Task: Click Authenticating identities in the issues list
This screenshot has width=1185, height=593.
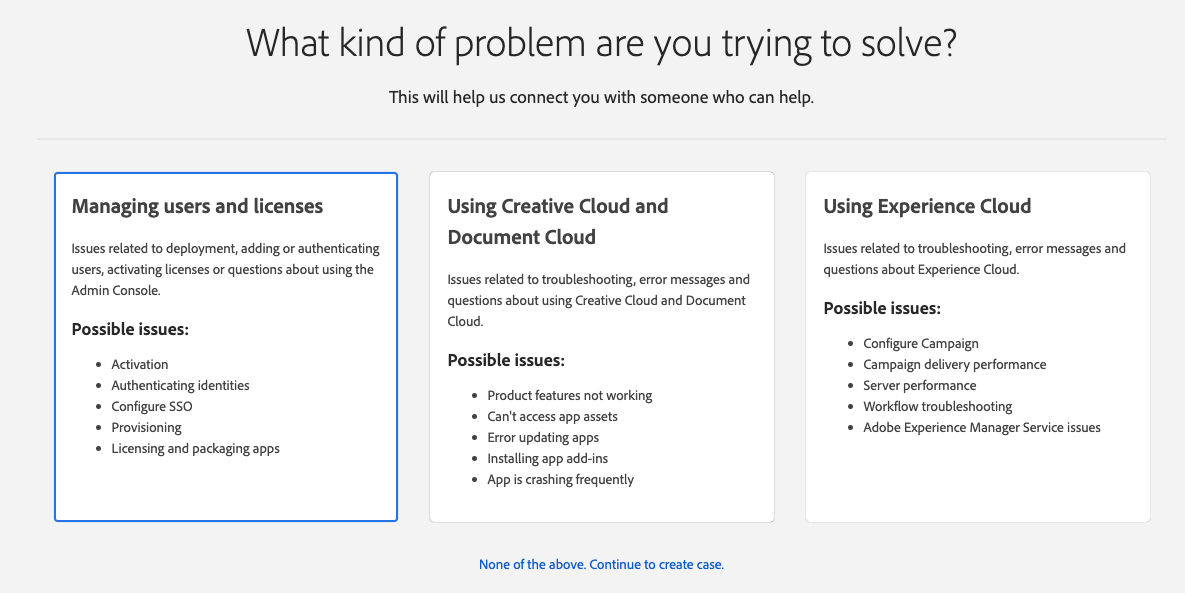Action: coord(180,386)
